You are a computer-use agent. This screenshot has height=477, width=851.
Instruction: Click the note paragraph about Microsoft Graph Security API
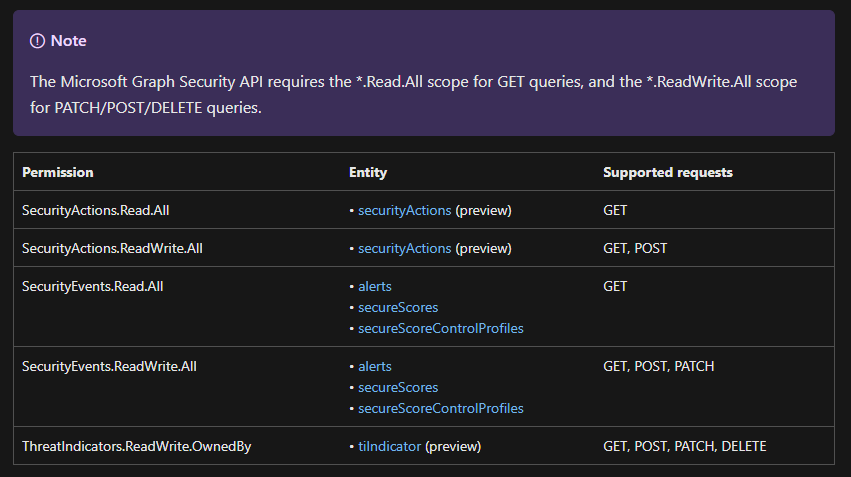pos(414,94)
